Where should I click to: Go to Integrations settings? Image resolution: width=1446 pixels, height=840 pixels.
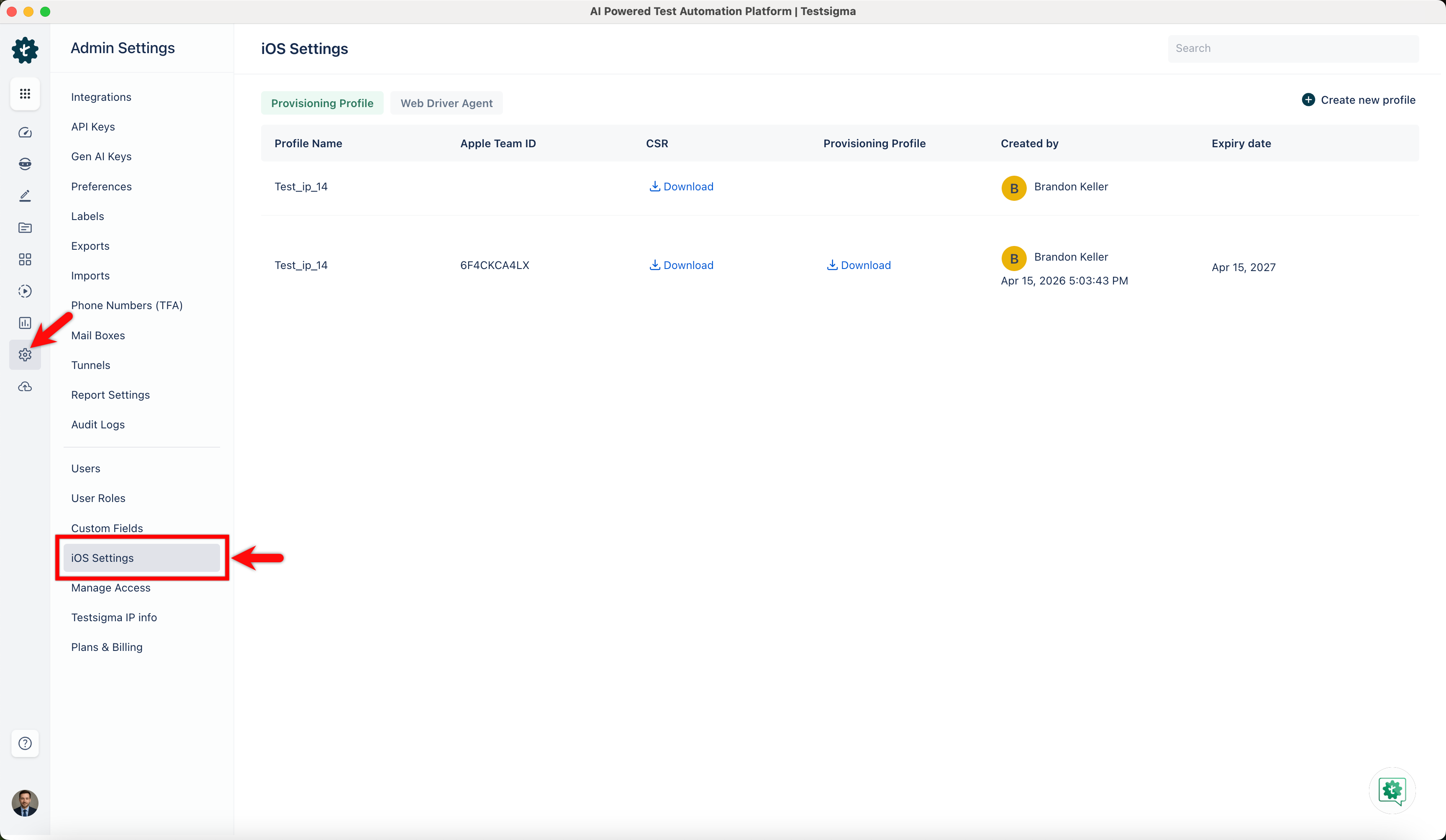coord(101,97)
